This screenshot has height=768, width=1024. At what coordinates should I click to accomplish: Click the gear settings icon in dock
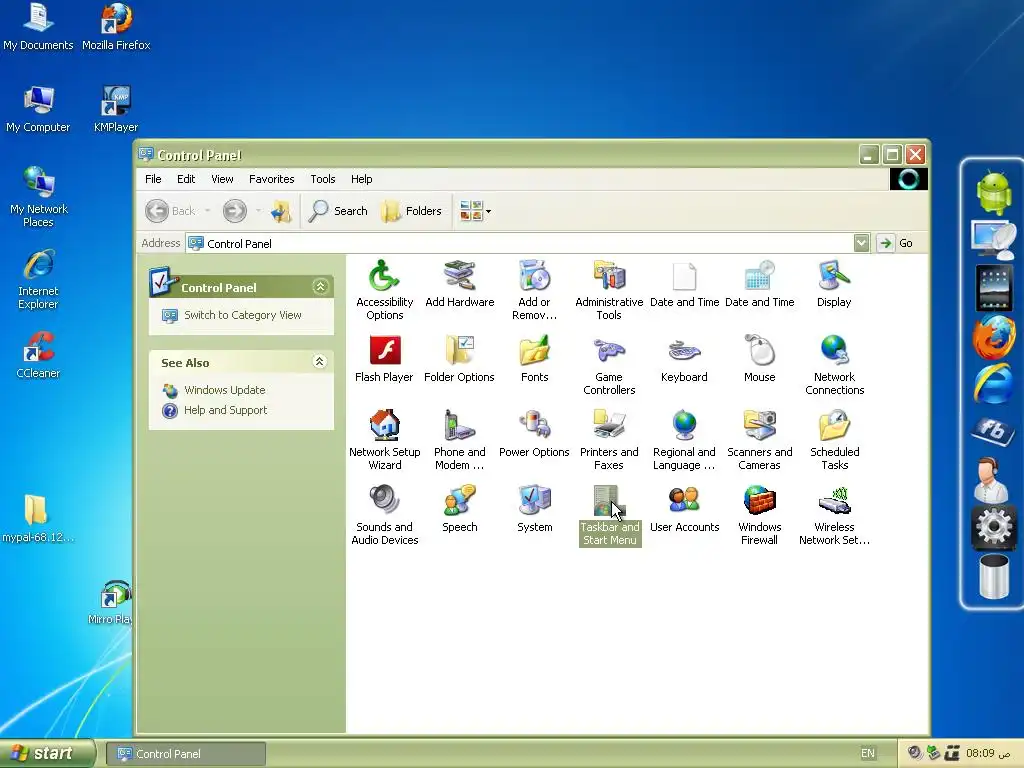(x=993, y=526)
